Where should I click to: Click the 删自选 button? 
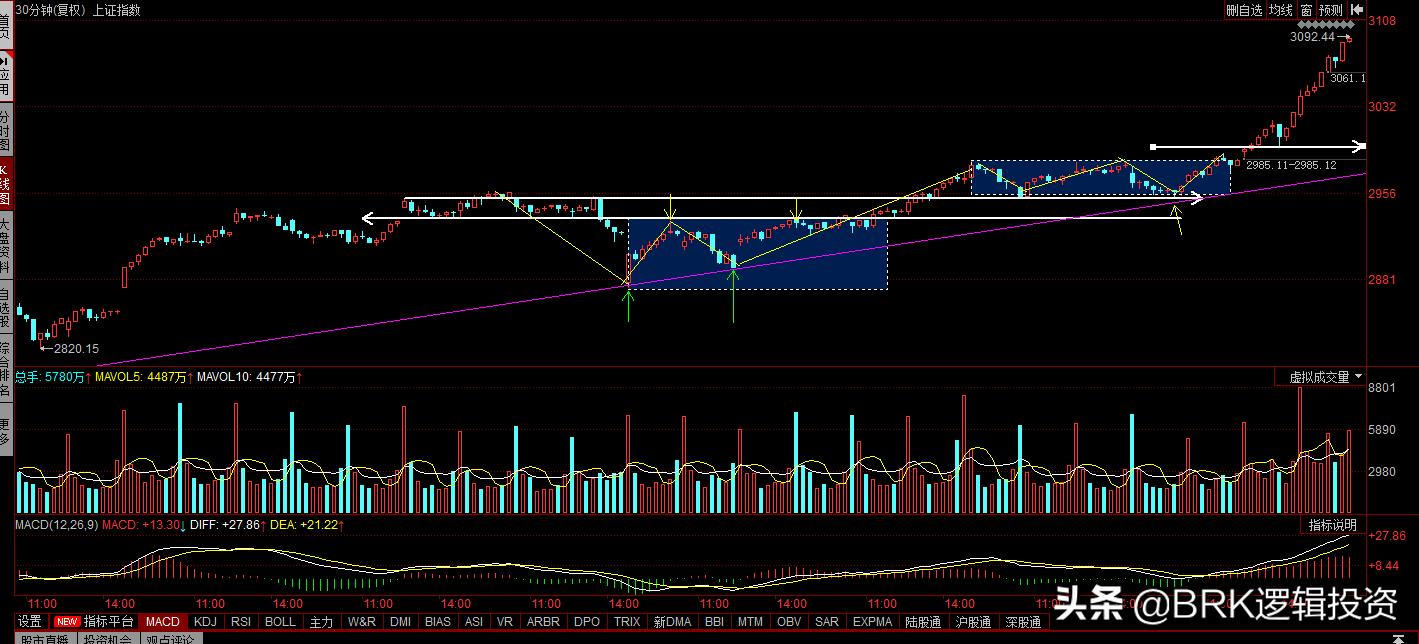click(1244, 10)
